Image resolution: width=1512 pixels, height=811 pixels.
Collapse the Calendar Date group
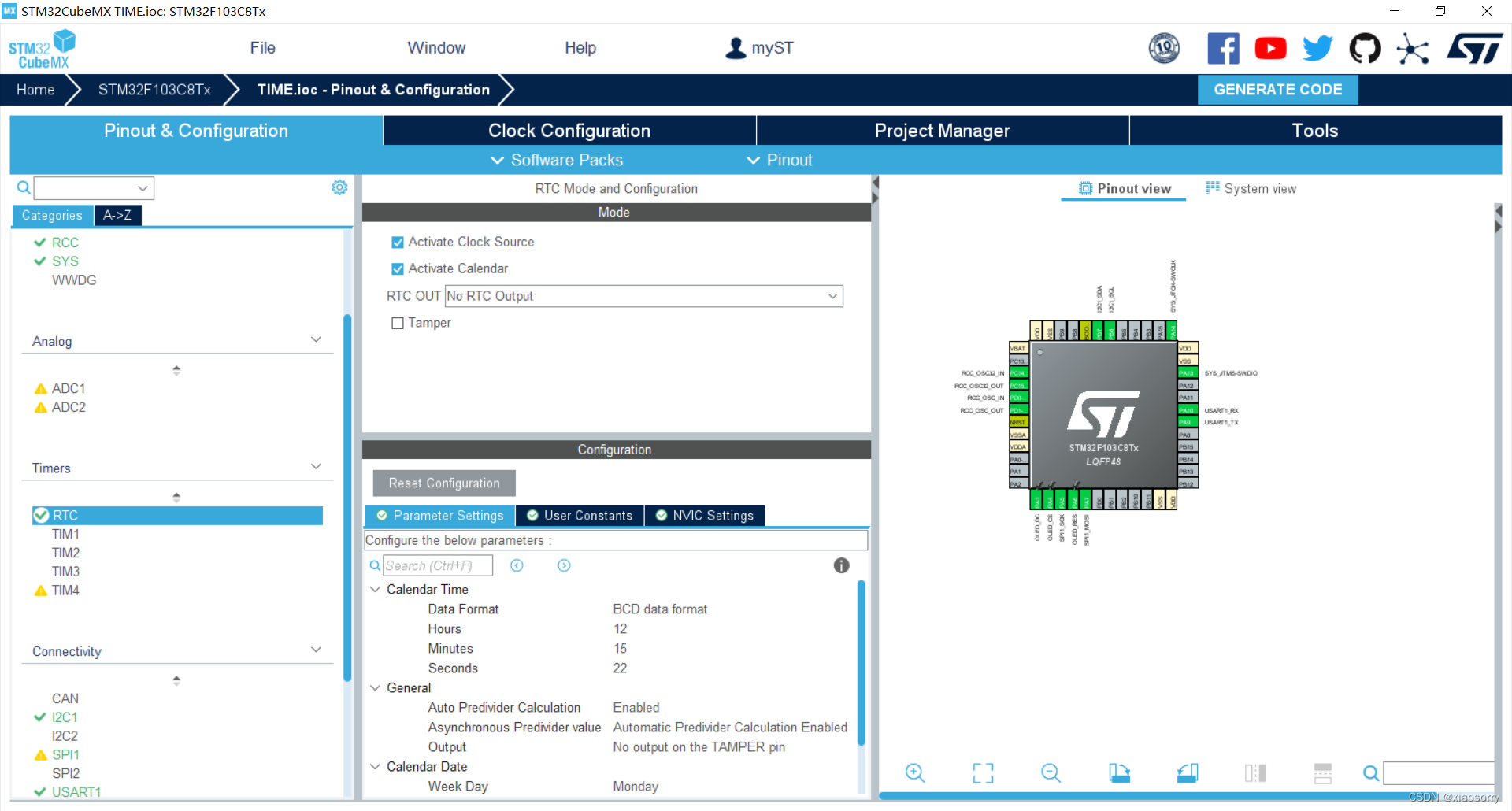(x=376, y=767)
